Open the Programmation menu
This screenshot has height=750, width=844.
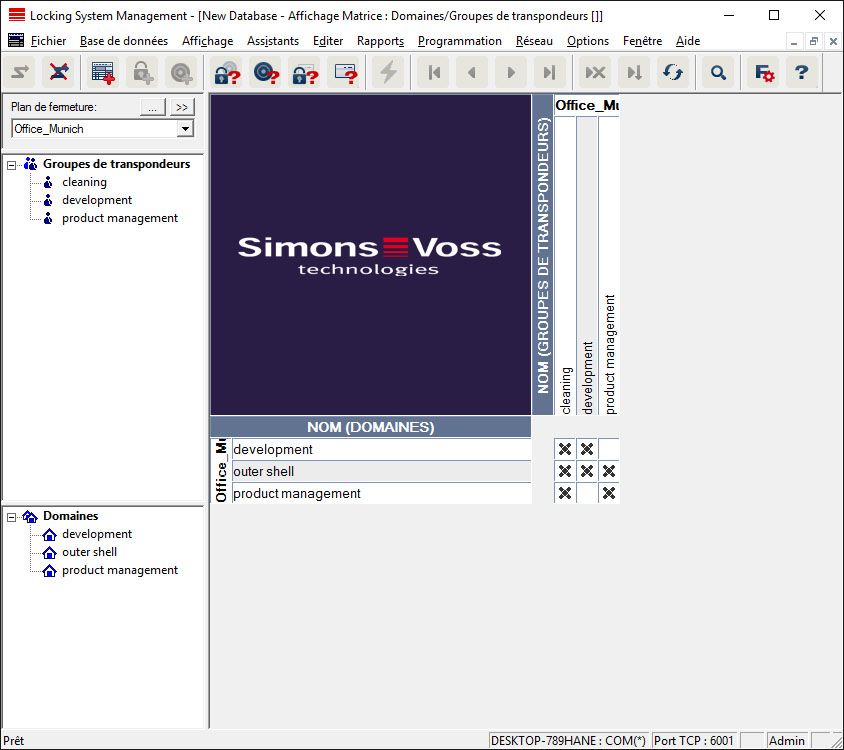pyautogui.click(x=459, y=41)
